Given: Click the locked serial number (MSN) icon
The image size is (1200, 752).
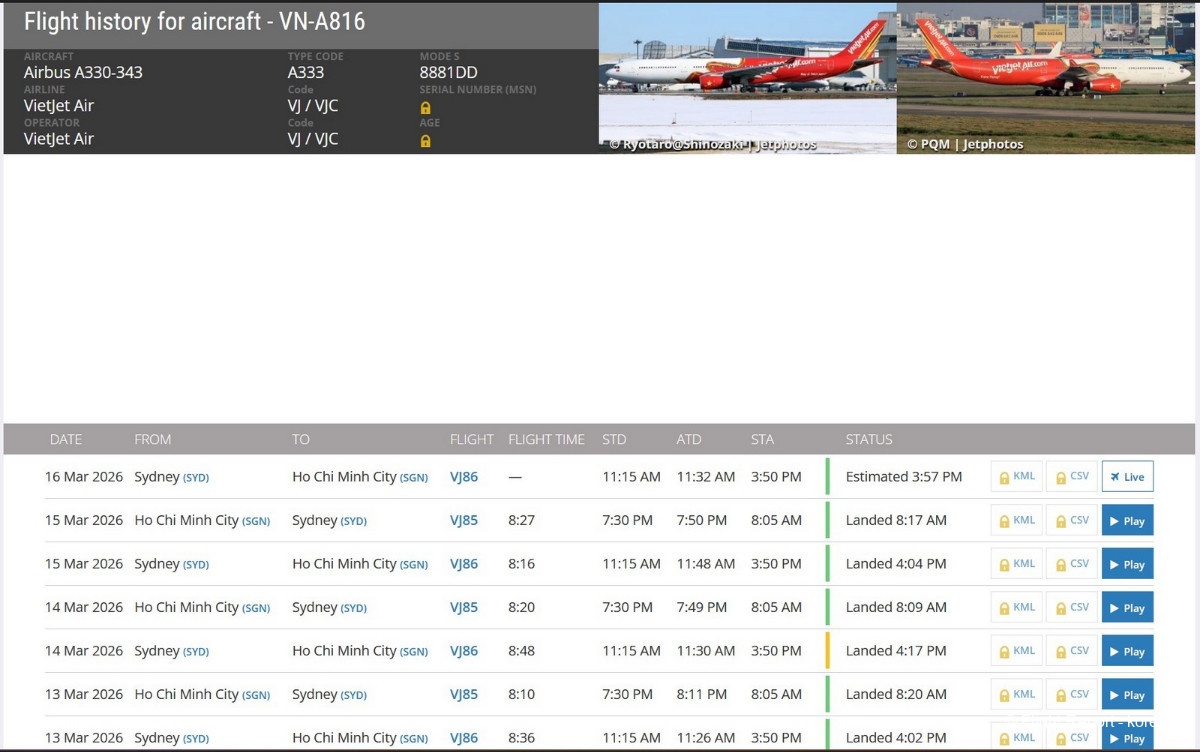Looking at the screenshot, I should coord(425,107).
